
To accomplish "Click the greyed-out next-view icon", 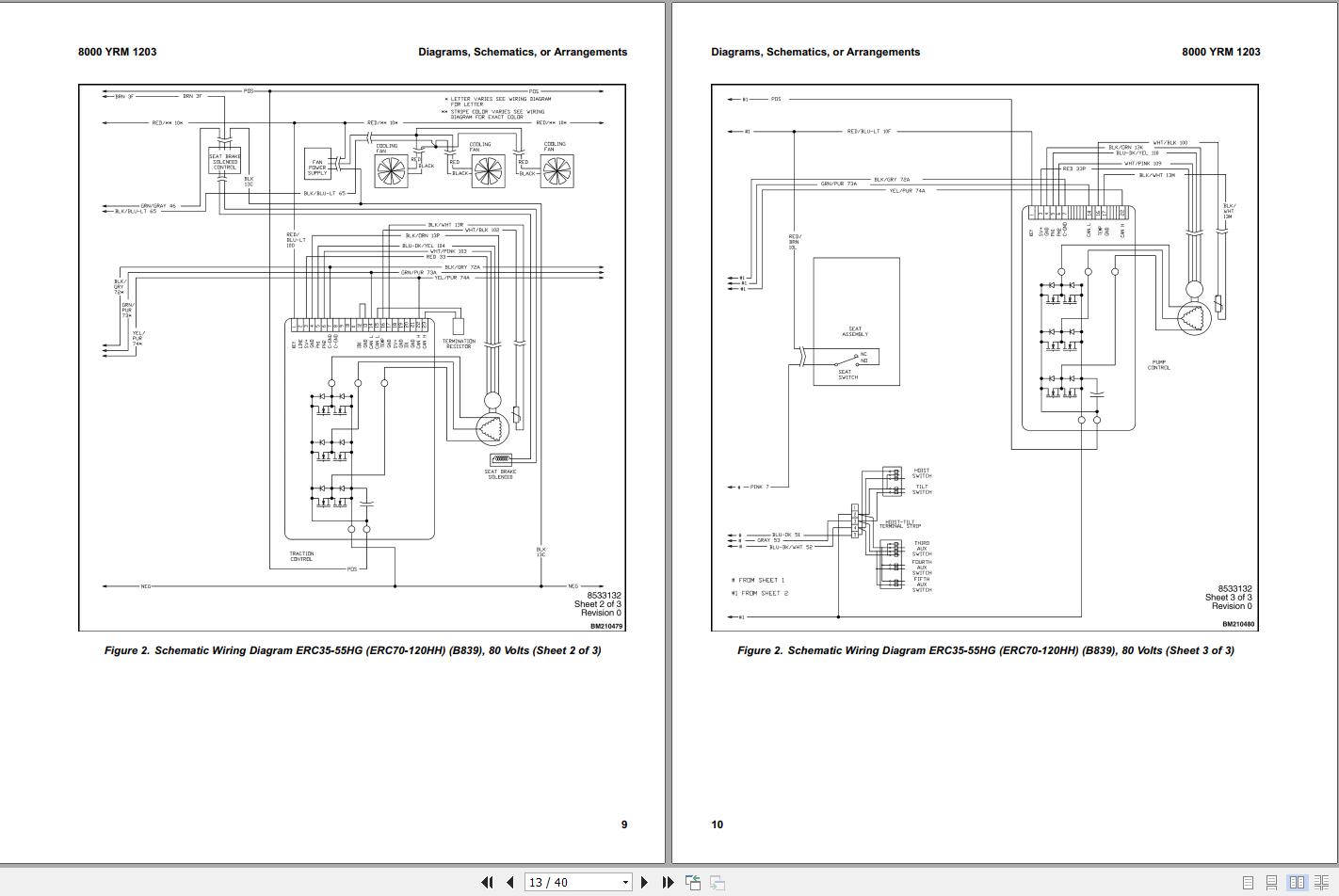I will click(x=717, y=882).
